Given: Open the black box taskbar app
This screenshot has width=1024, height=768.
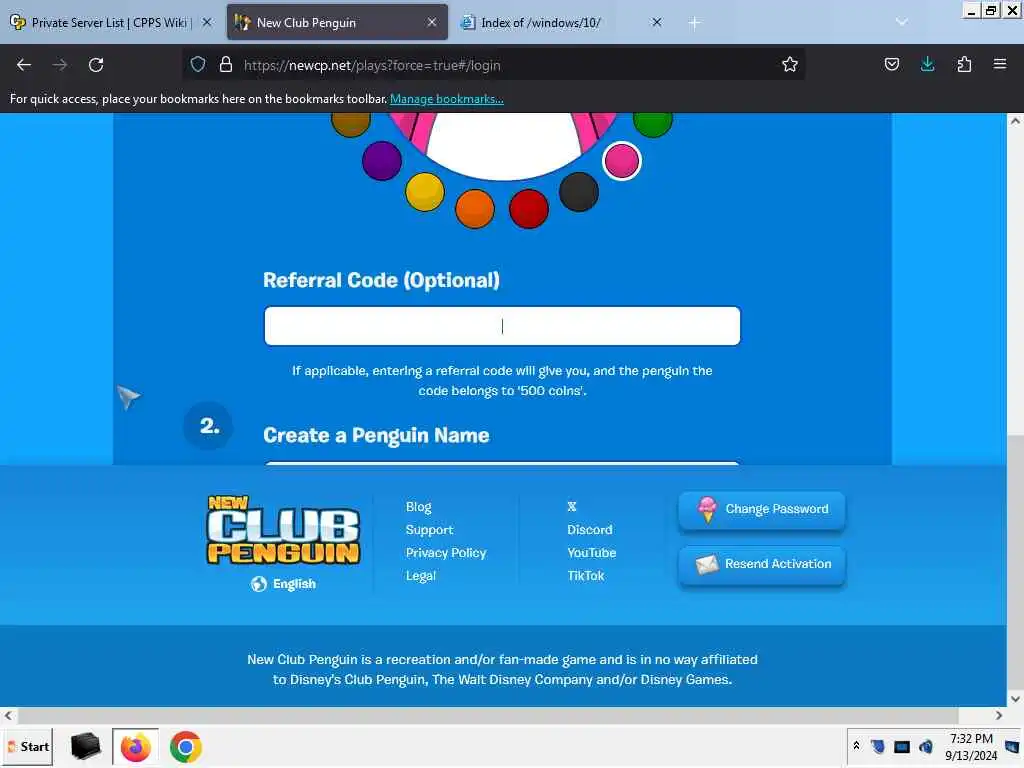Looking at the screenshot, I should point(86,746).
